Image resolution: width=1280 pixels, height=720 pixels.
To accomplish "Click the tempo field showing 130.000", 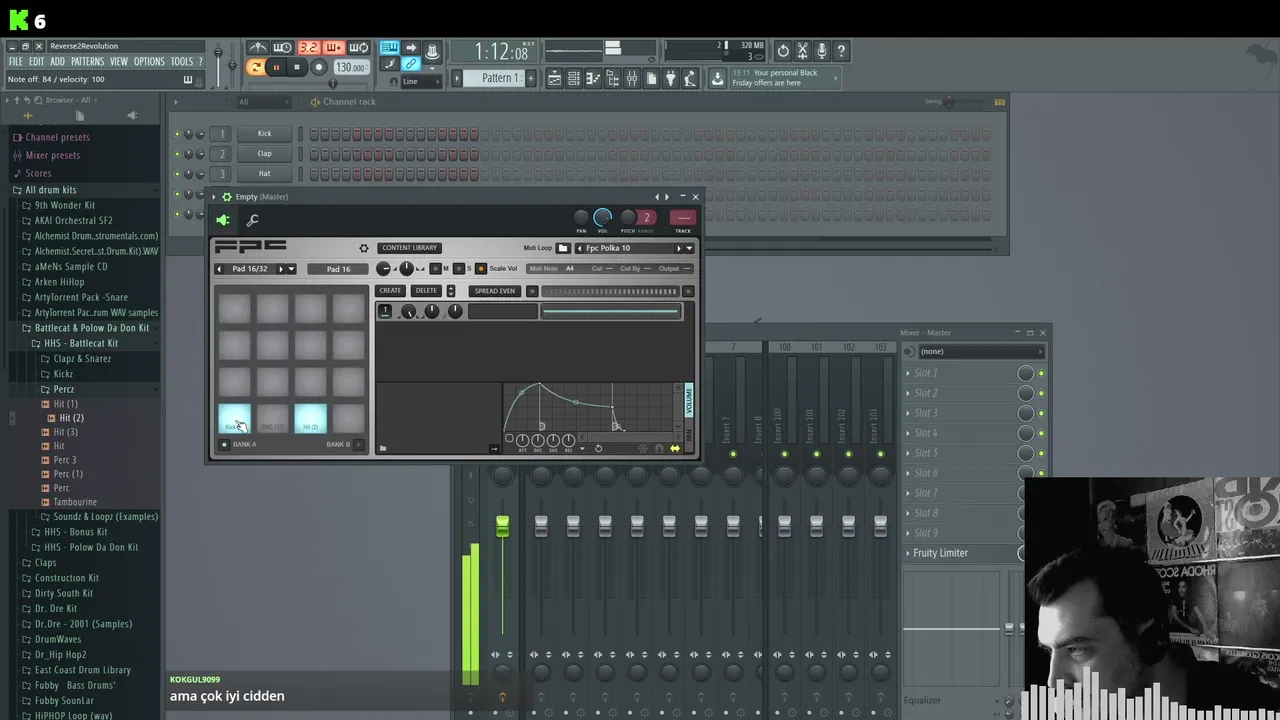I will [351, 67].
